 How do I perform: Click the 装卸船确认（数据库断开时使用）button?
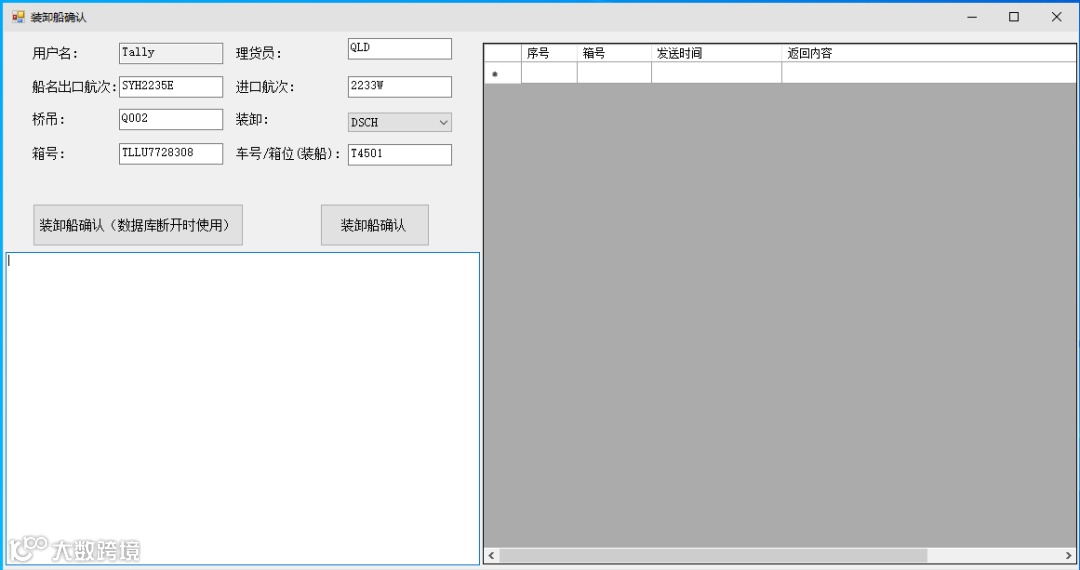pyautogui.click(x=138, y=224)
